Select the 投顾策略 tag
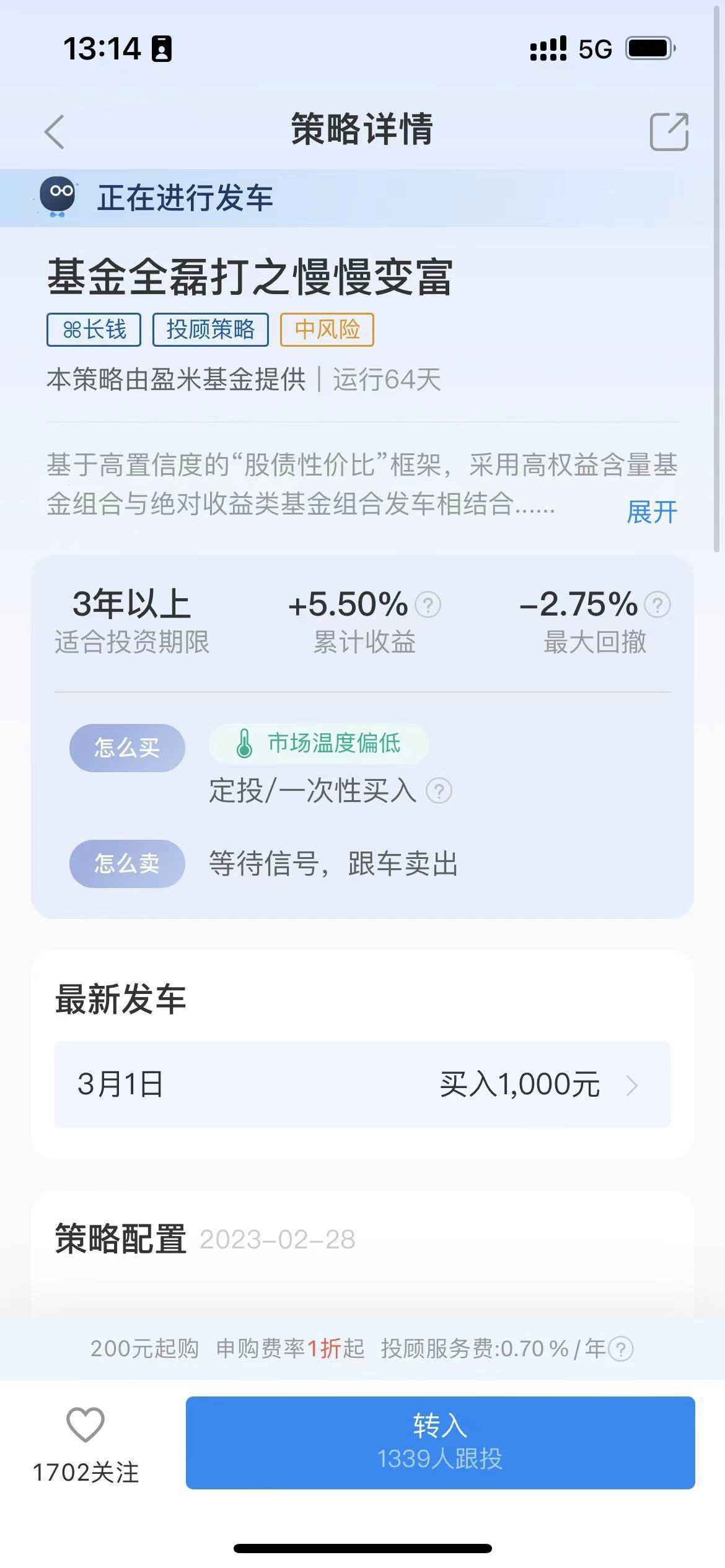The width and height of the screenshot is (725, 1568). (x=210, y=329)
